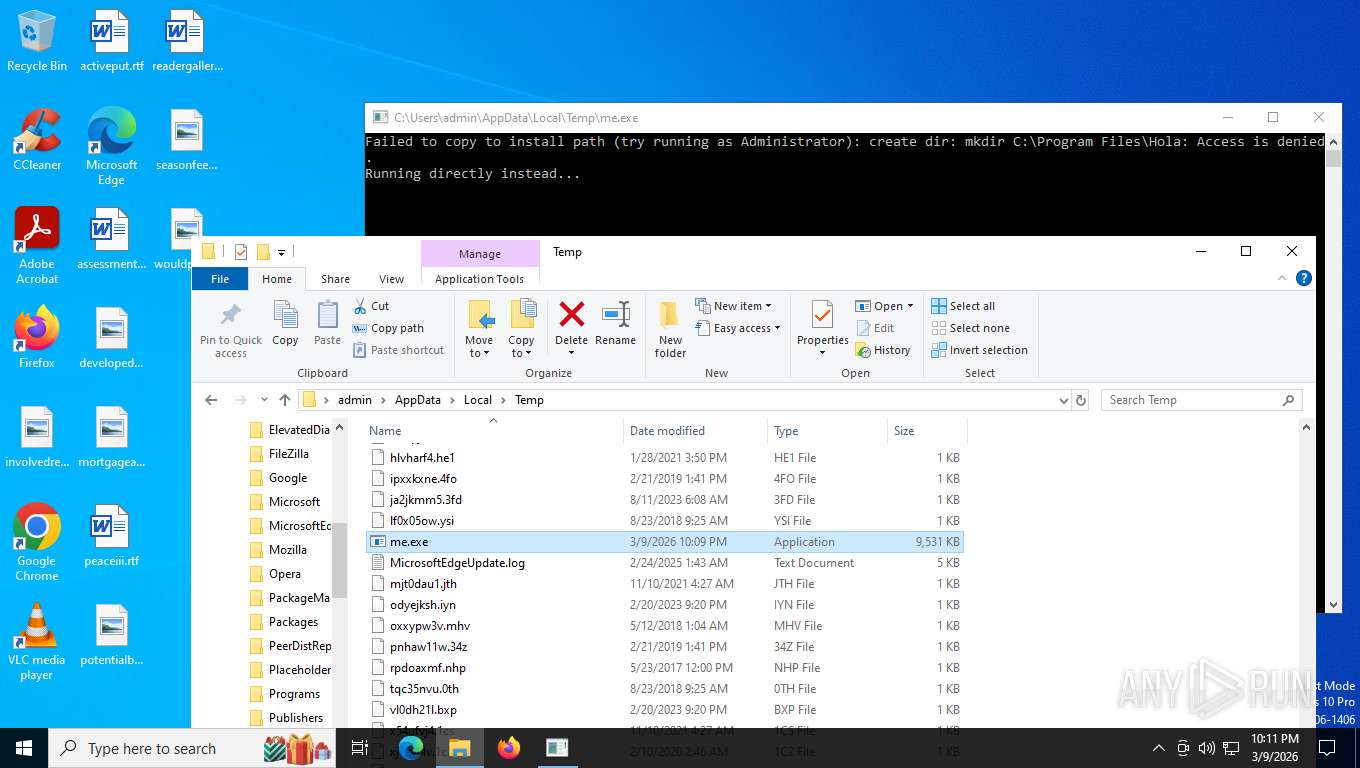The height and width of the screenshot is (768, 1360).
Task: Click Local in the address path
Action: tap(478, 400)
